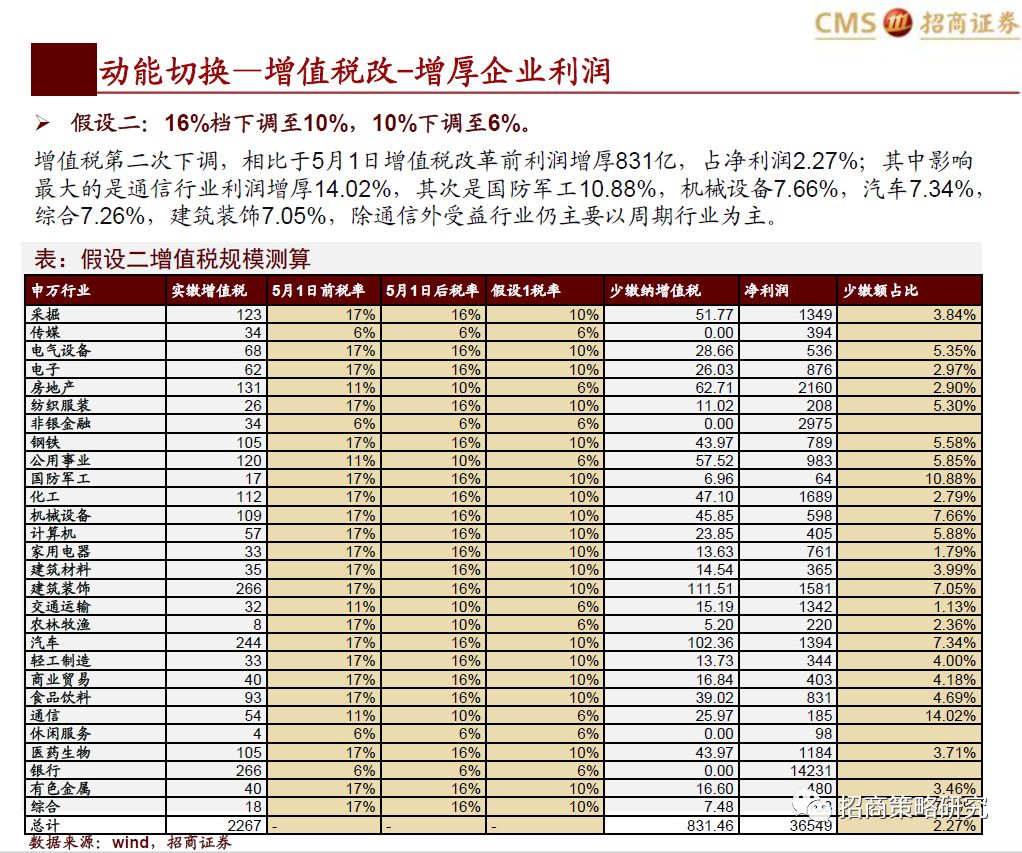Screen dimensions: 1022x853
Task: Click the 建筑材料 row label
Action: click(x=60, y=570)
